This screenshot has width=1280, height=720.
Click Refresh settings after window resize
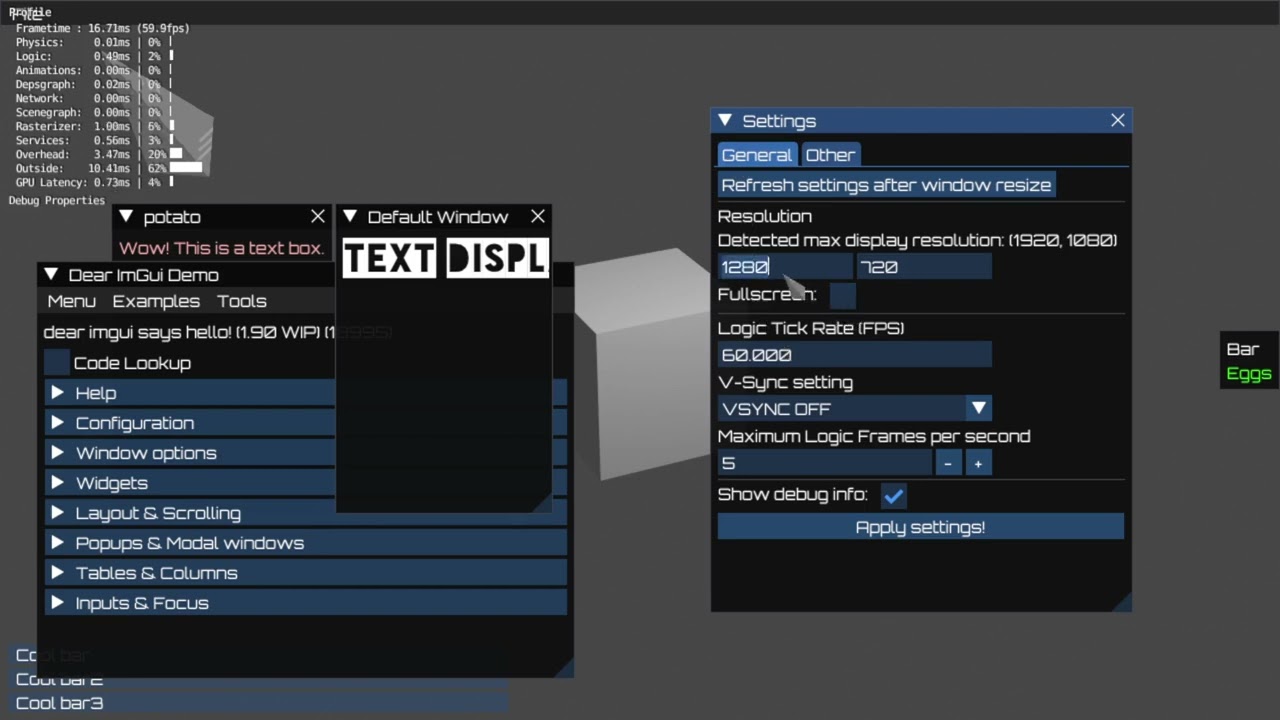tap(886, 185)
